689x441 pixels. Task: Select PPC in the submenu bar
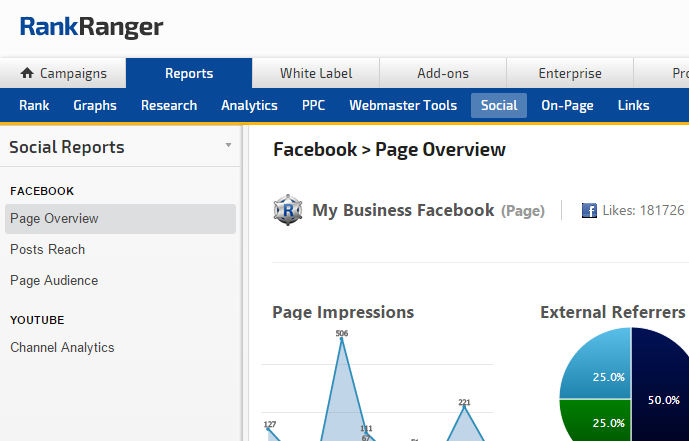[313, 105]
